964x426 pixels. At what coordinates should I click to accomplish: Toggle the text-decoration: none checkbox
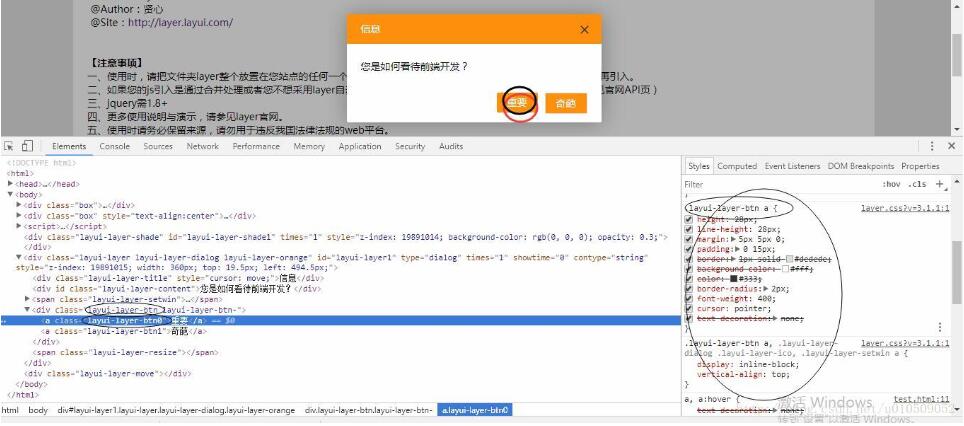pyautogui.click(x=689, y=318)
